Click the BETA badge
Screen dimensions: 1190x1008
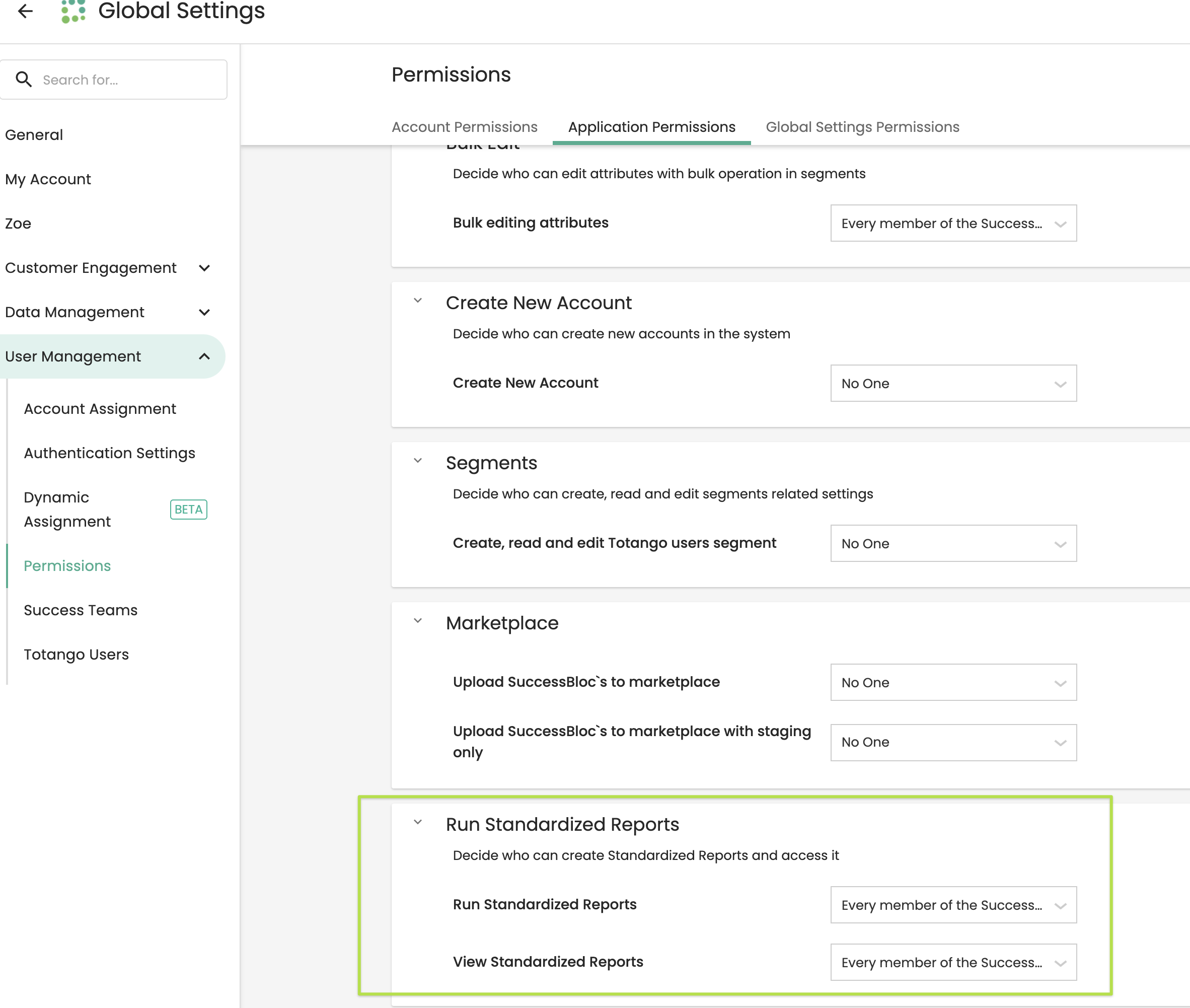coord(189,509)
